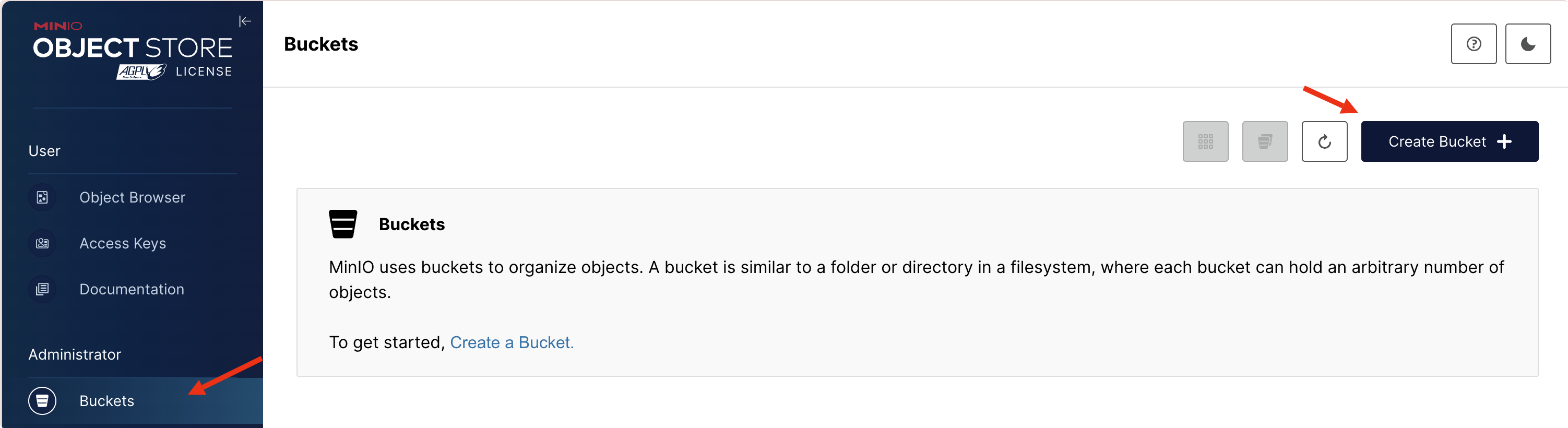Click the multi-bucket selection icon button
The height and width of the screenshot is (428, 1568).
tap(1264, 141)
